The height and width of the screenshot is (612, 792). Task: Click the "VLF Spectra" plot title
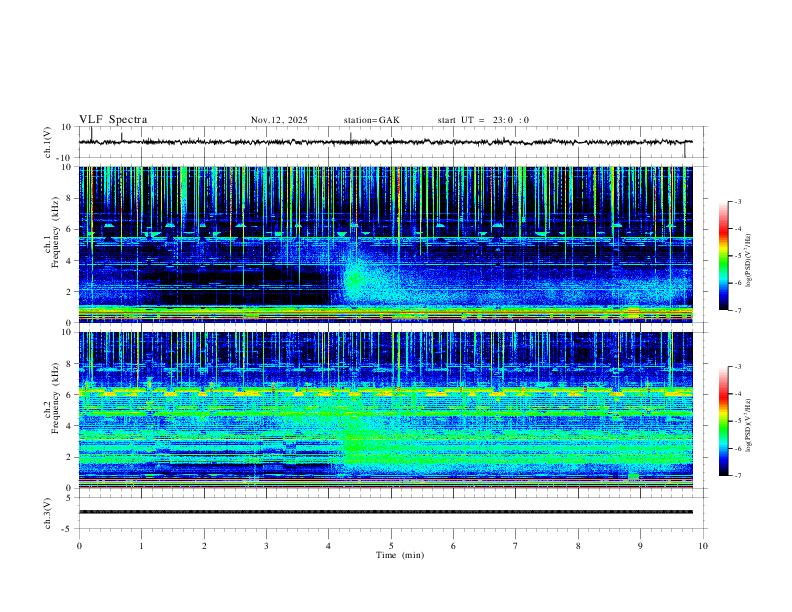113,120
